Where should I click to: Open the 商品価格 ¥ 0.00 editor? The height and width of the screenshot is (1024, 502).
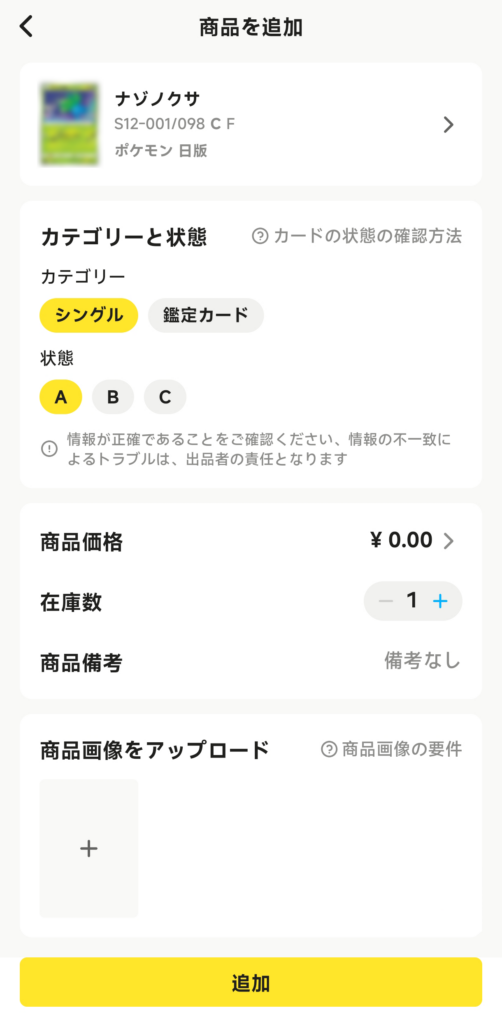tap(251, 541)
